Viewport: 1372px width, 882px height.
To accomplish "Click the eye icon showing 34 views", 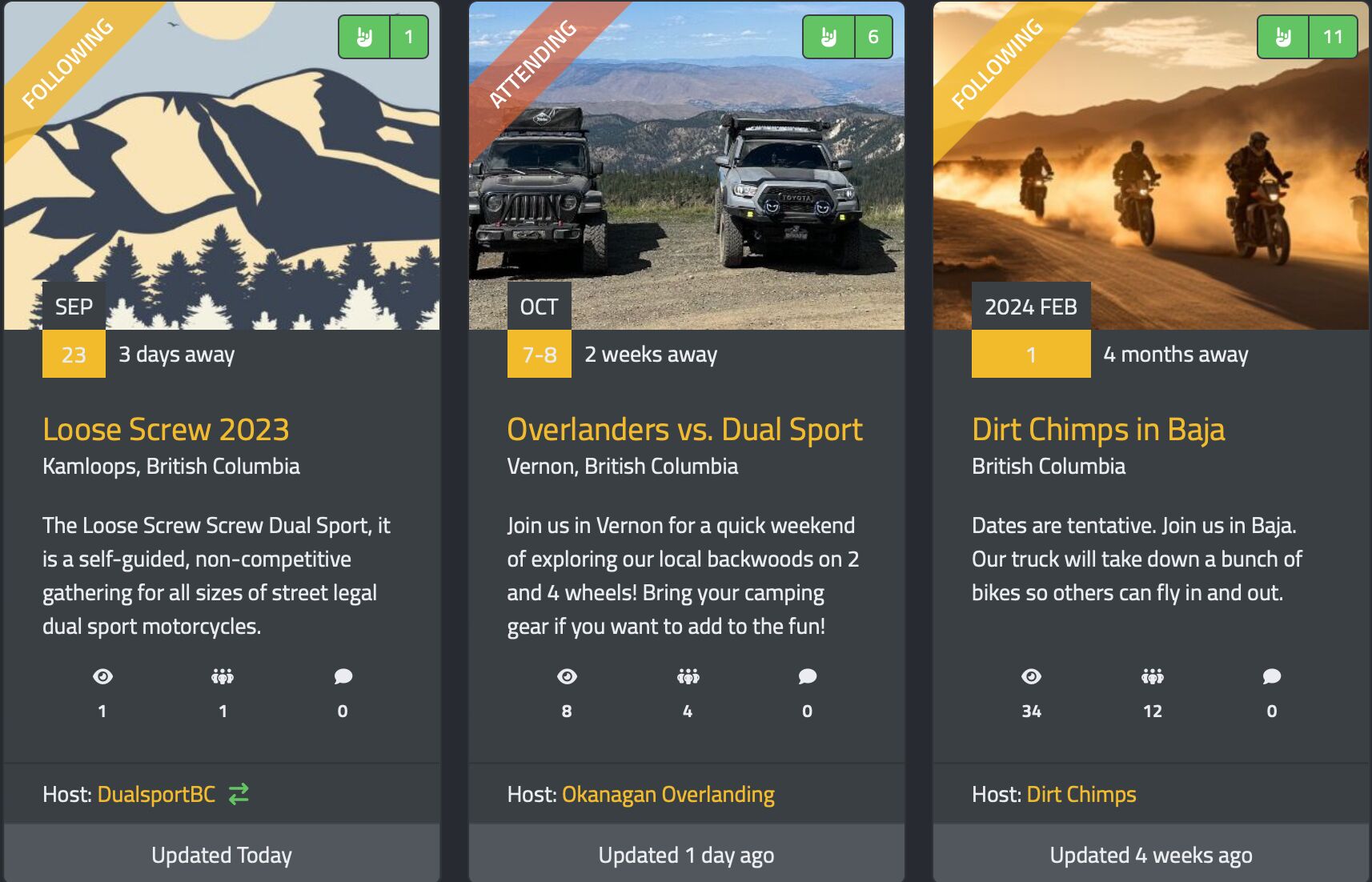I will tap(1032, 676).
